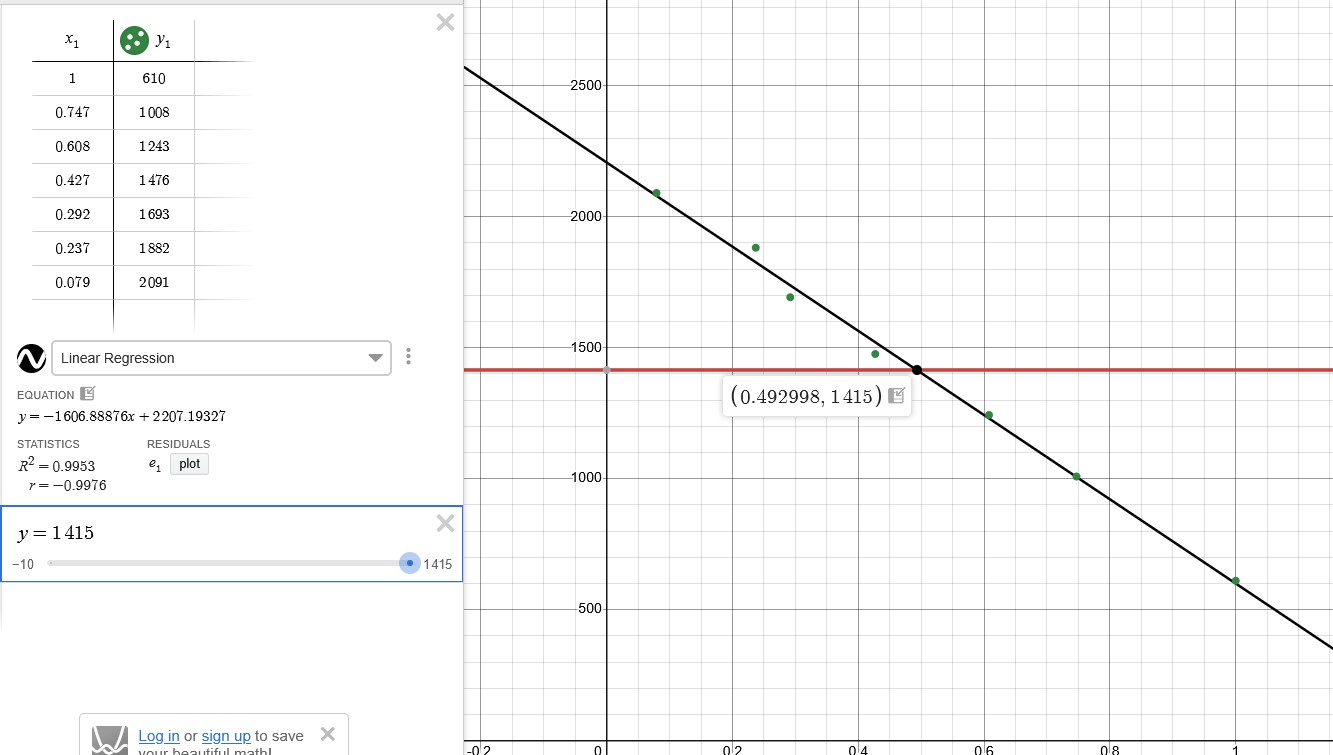Click the R² = 0.9953 statistic
Image resolution: width=1333 pixels, height=755 pixels.
(x=57, y=465)
